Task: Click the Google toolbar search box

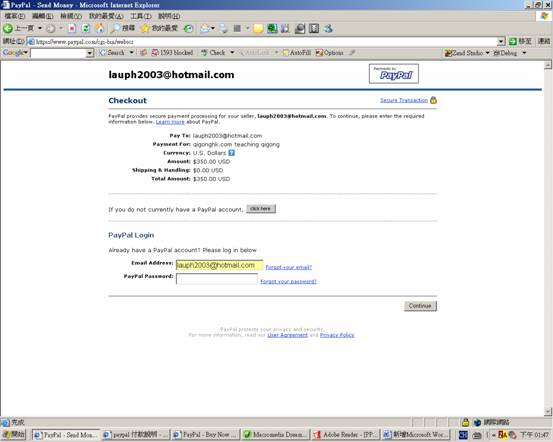Action: (x=59, y=53)
